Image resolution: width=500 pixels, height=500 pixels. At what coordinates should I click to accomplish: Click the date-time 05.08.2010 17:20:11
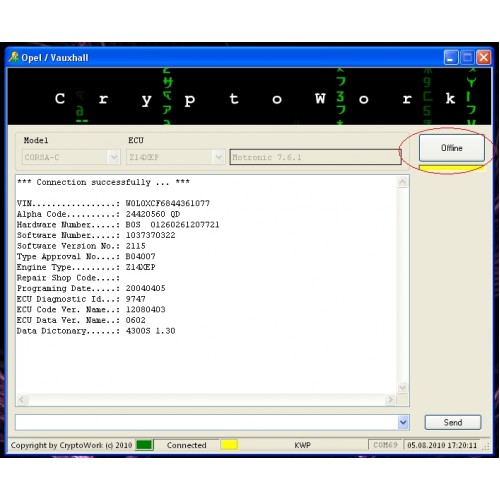(x=442, y=445)
